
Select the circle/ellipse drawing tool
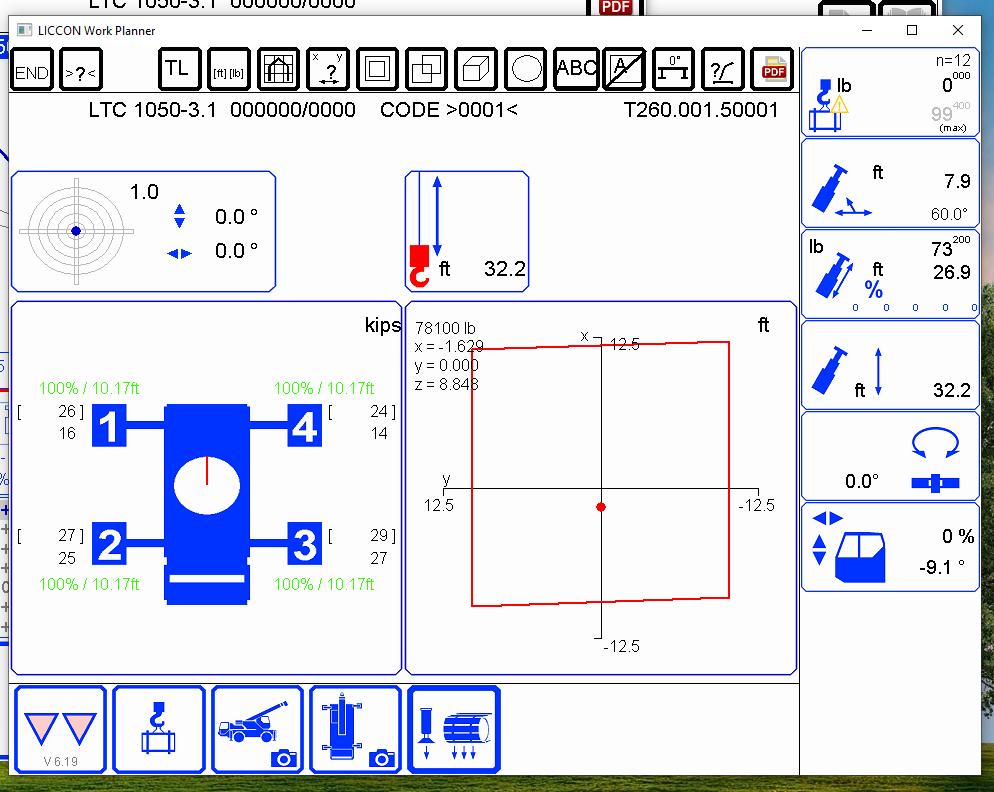click(526, 69)
